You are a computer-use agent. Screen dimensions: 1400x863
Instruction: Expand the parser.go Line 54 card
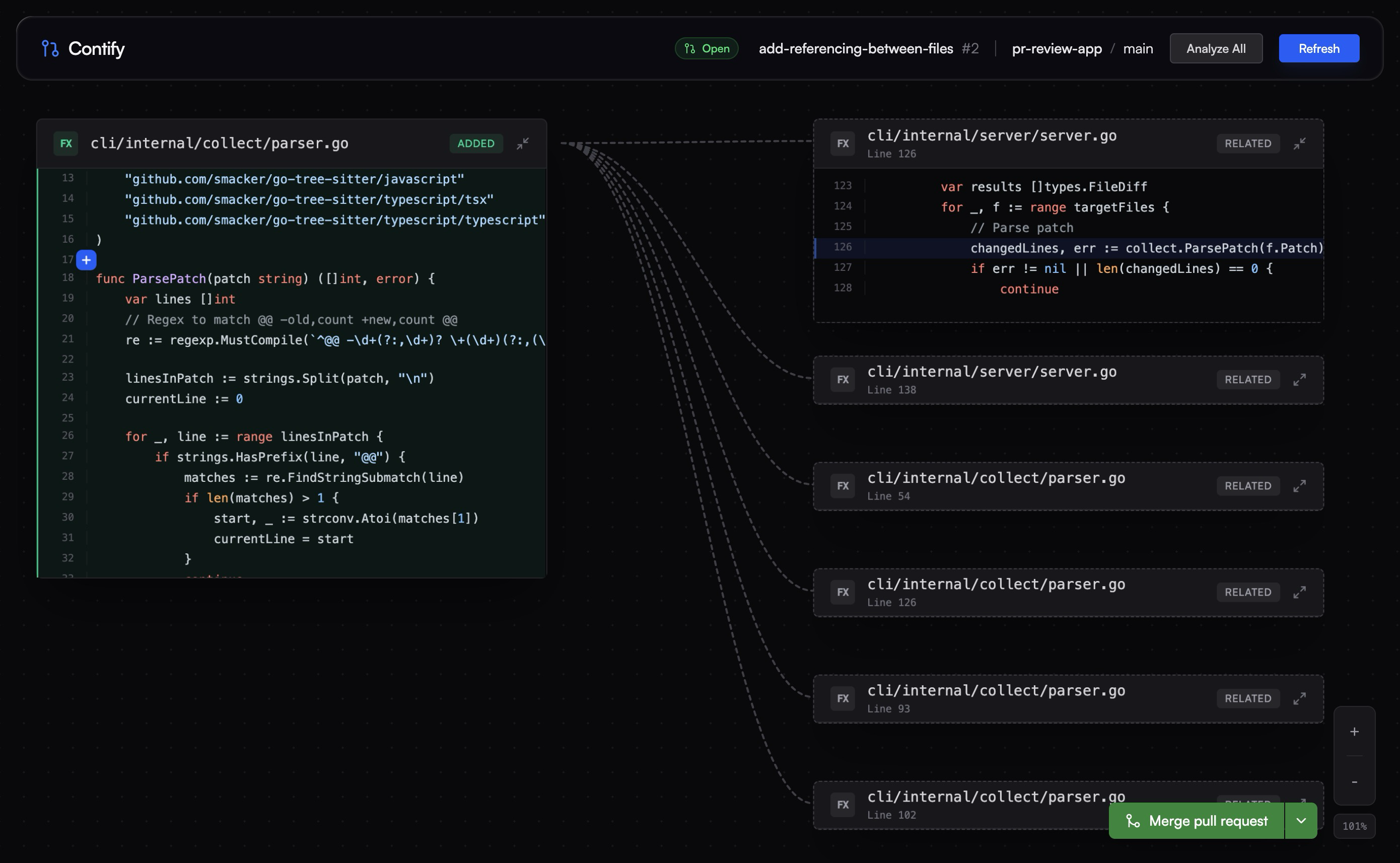point(1299,486)
